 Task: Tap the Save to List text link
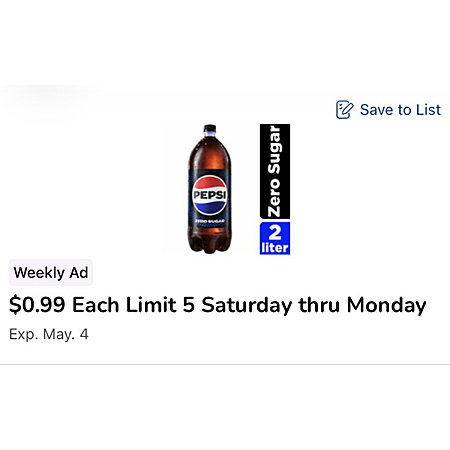(x=400, y=110)
